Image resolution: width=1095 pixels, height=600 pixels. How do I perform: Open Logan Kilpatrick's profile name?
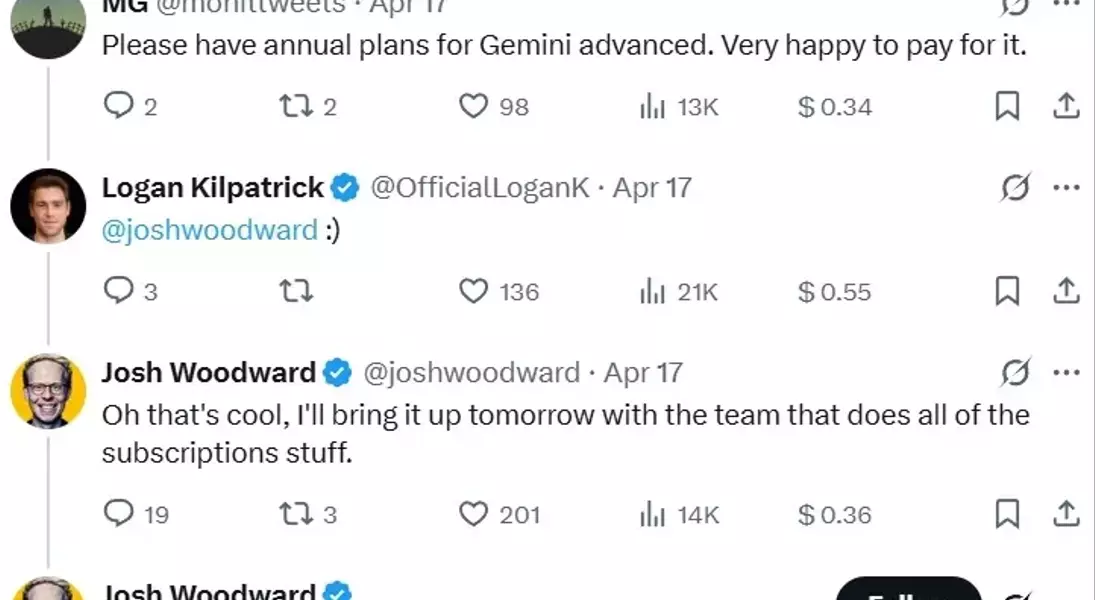(x=212, y=187)
